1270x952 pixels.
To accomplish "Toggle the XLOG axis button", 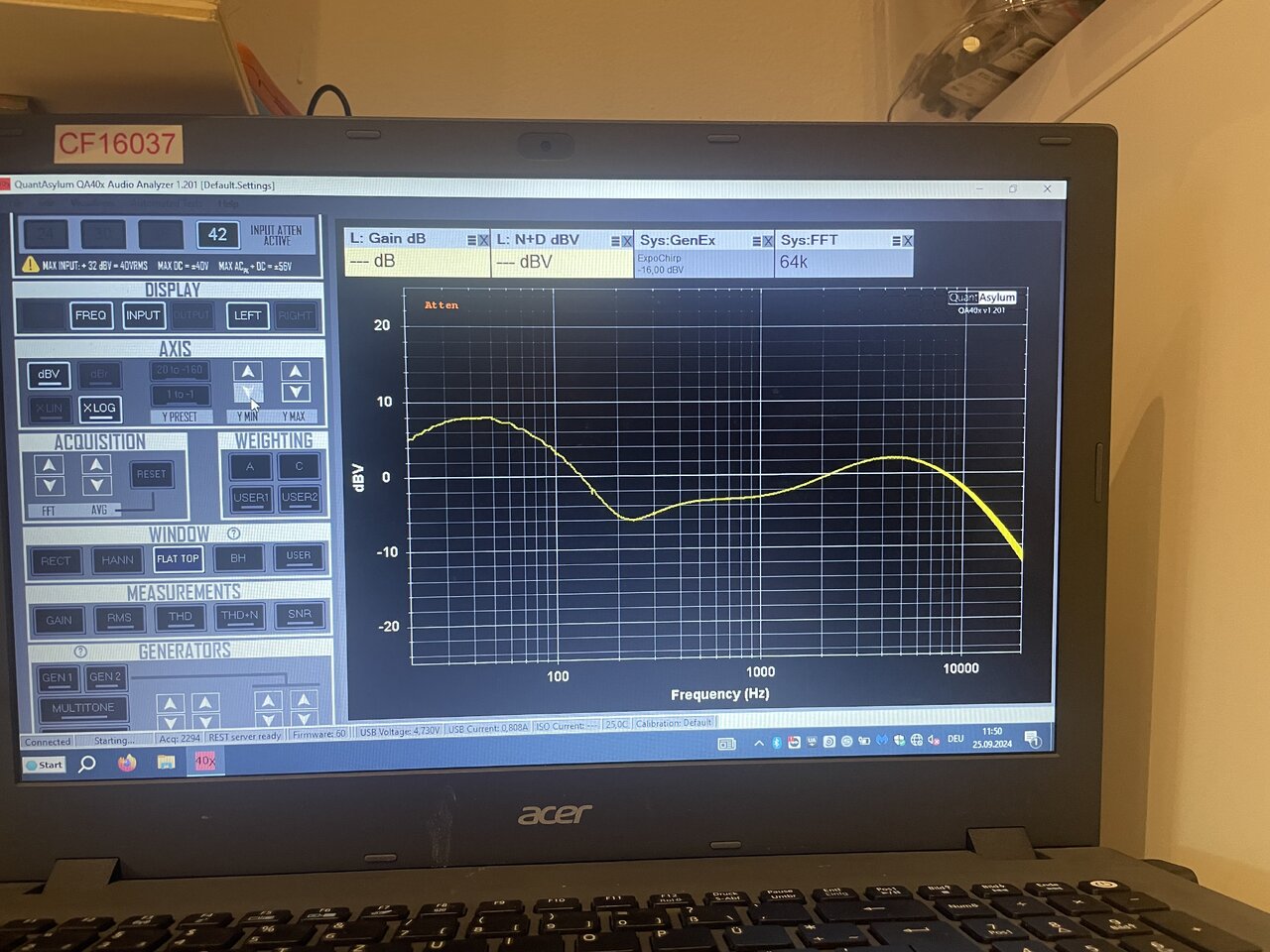I will coord(99,408).
